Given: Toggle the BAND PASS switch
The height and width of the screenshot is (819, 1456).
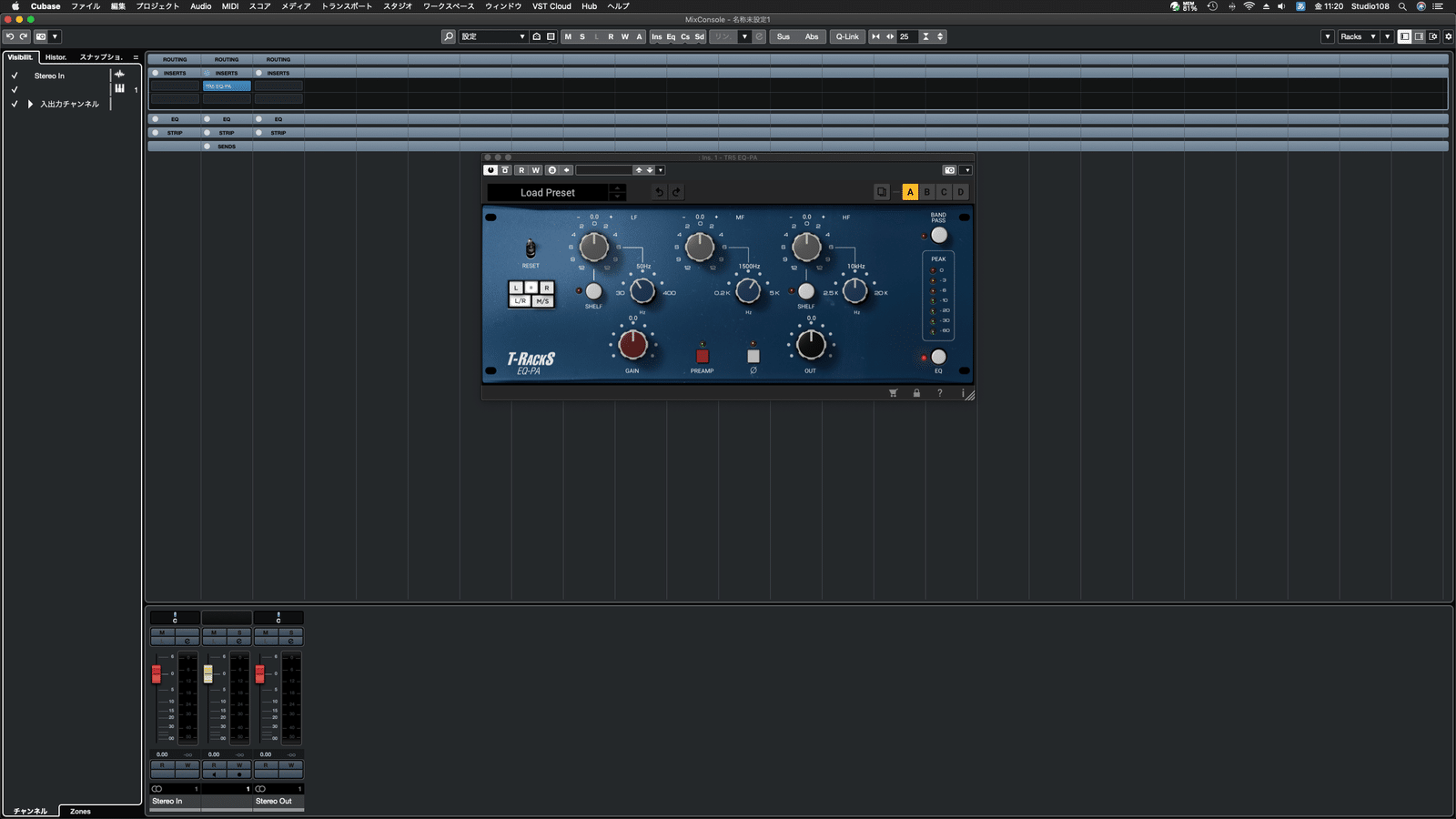Looking at the screenshot, I should [x=939, y=235].
